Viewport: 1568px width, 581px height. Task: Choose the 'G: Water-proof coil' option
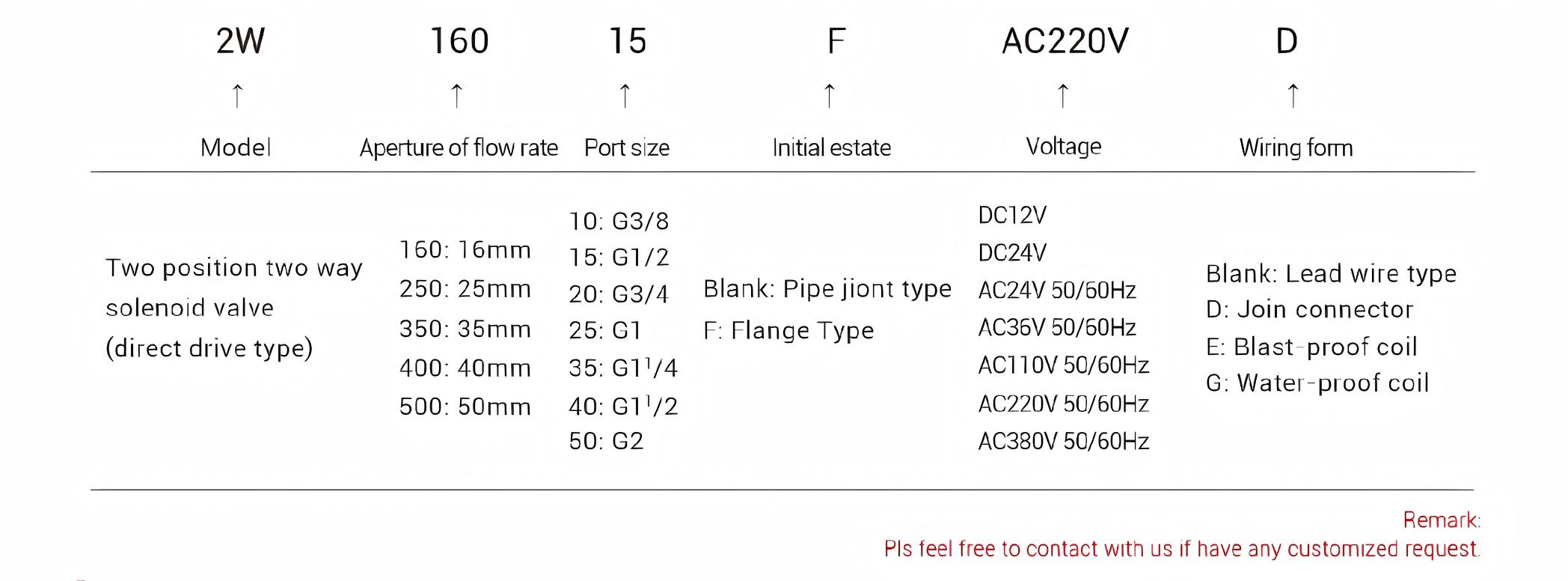(x=1317, y=383)
